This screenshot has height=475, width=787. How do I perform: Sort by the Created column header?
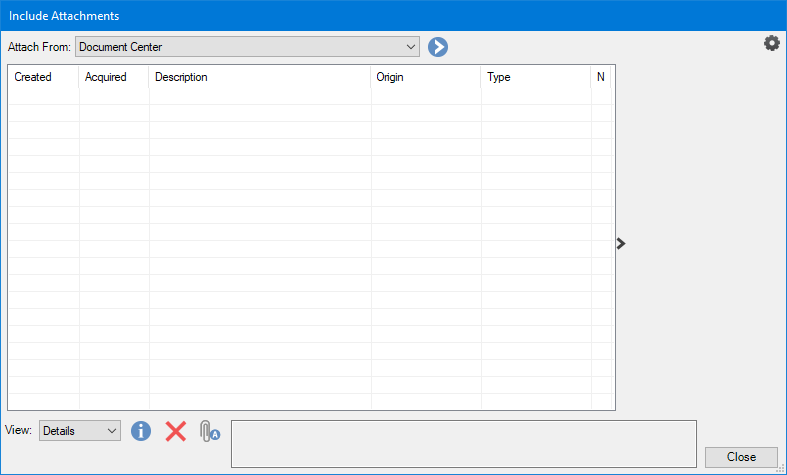43,77
